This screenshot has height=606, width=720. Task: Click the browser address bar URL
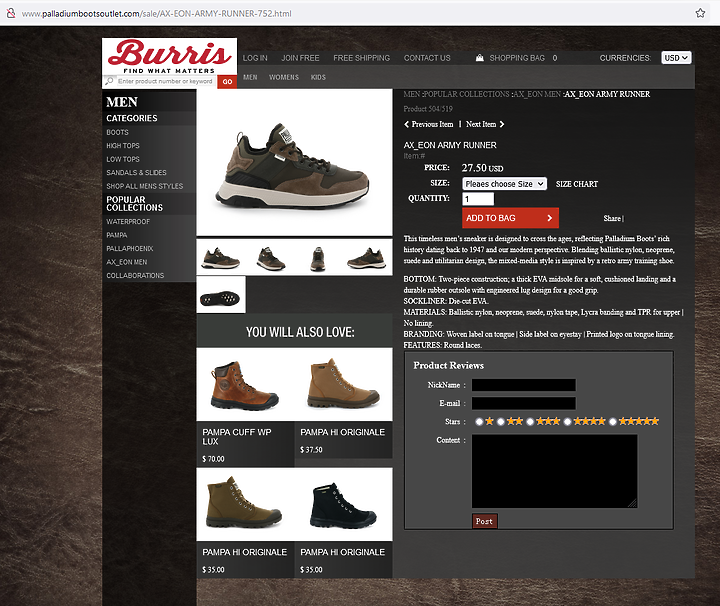(157, 14)
